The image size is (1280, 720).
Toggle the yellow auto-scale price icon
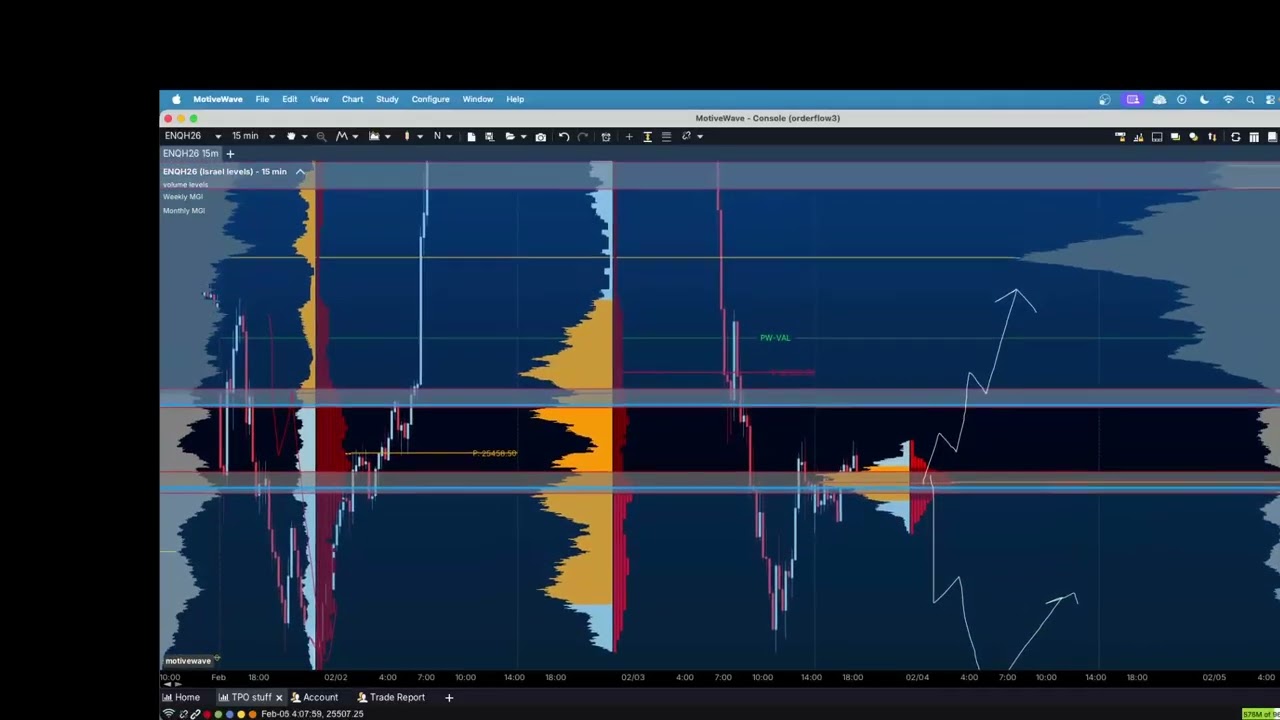coord(647,137)
